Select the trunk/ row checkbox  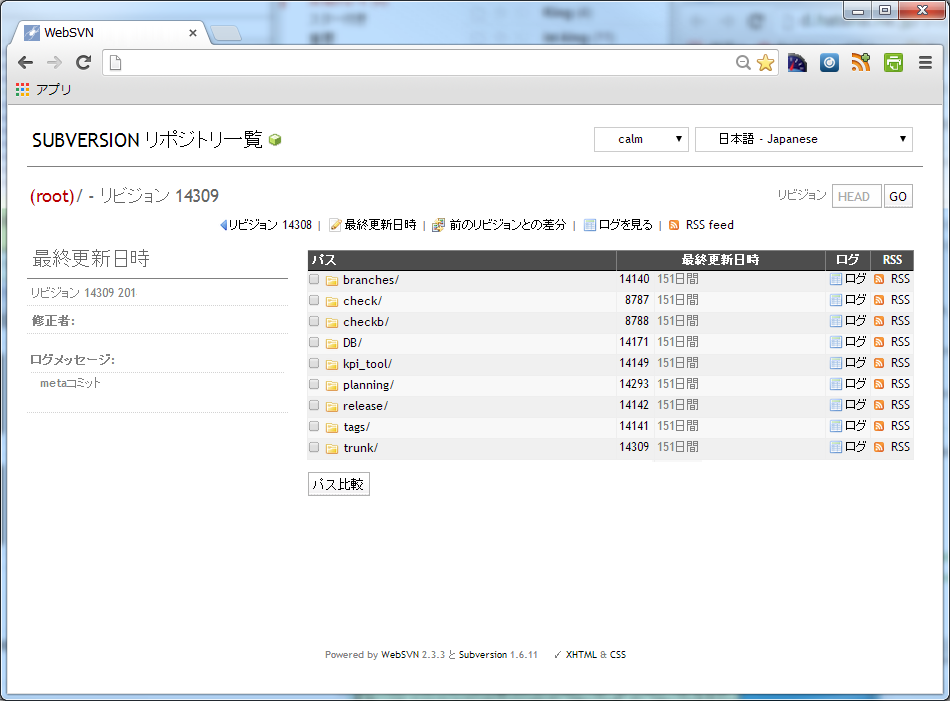click(x=314, y=447)
